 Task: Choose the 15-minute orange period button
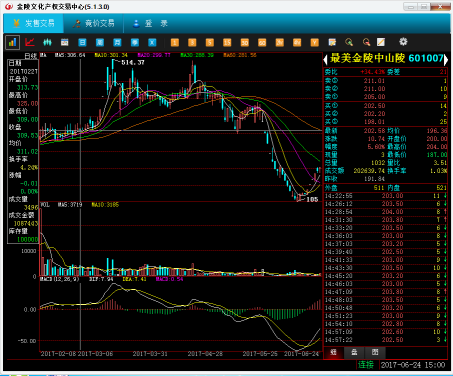click(x=227, y=42)
